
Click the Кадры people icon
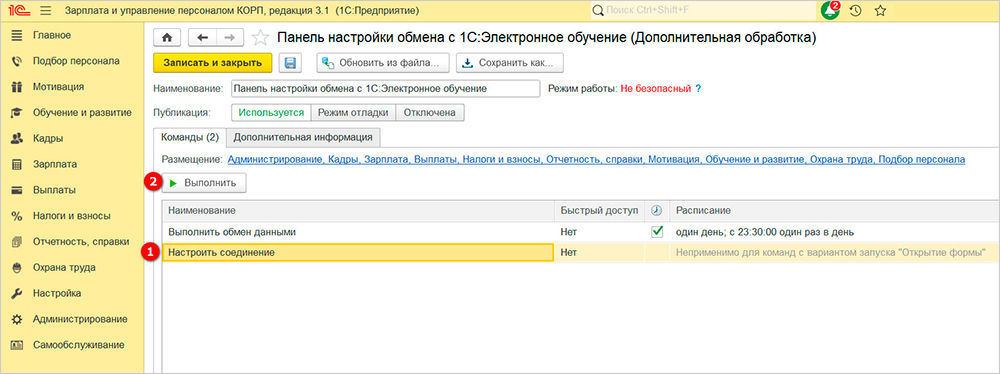coord(17,138)
